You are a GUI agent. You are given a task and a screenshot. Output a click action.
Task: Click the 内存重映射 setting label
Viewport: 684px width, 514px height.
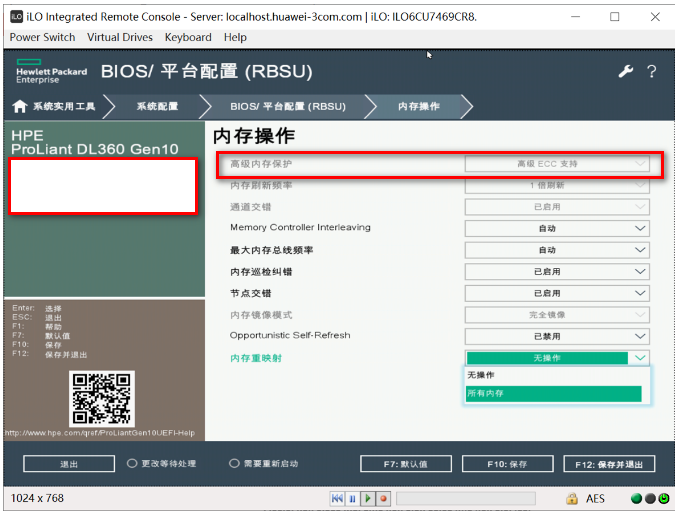(256, 358)
